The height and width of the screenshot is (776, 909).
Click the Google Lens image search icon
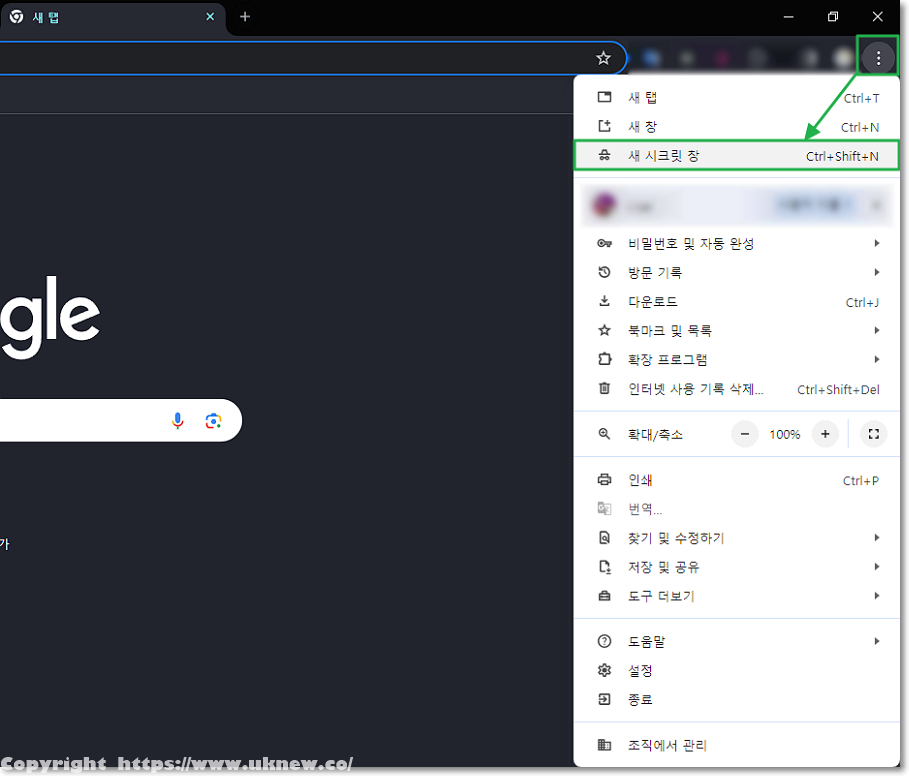(x=213, y=421)
